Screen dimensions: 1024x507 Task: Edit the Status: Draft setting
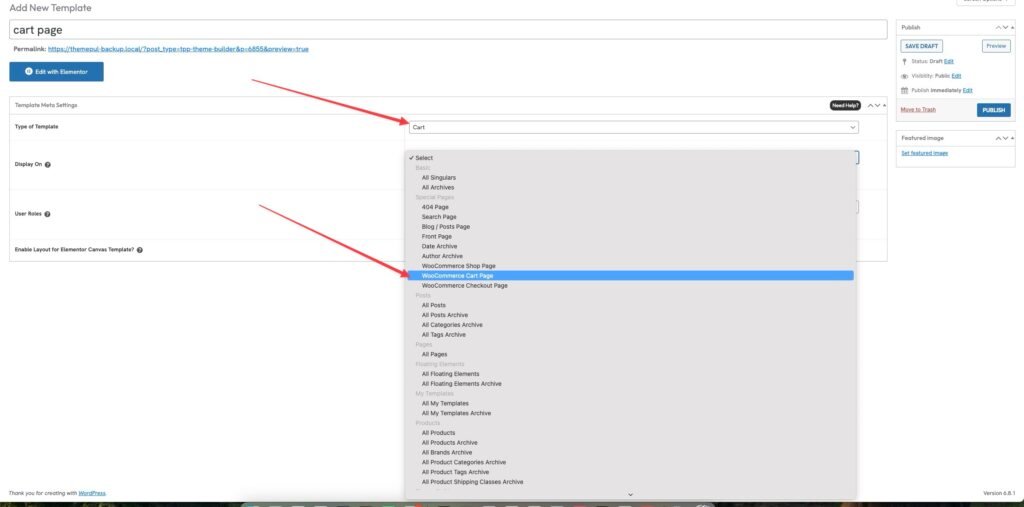click(x=948, y=61)
